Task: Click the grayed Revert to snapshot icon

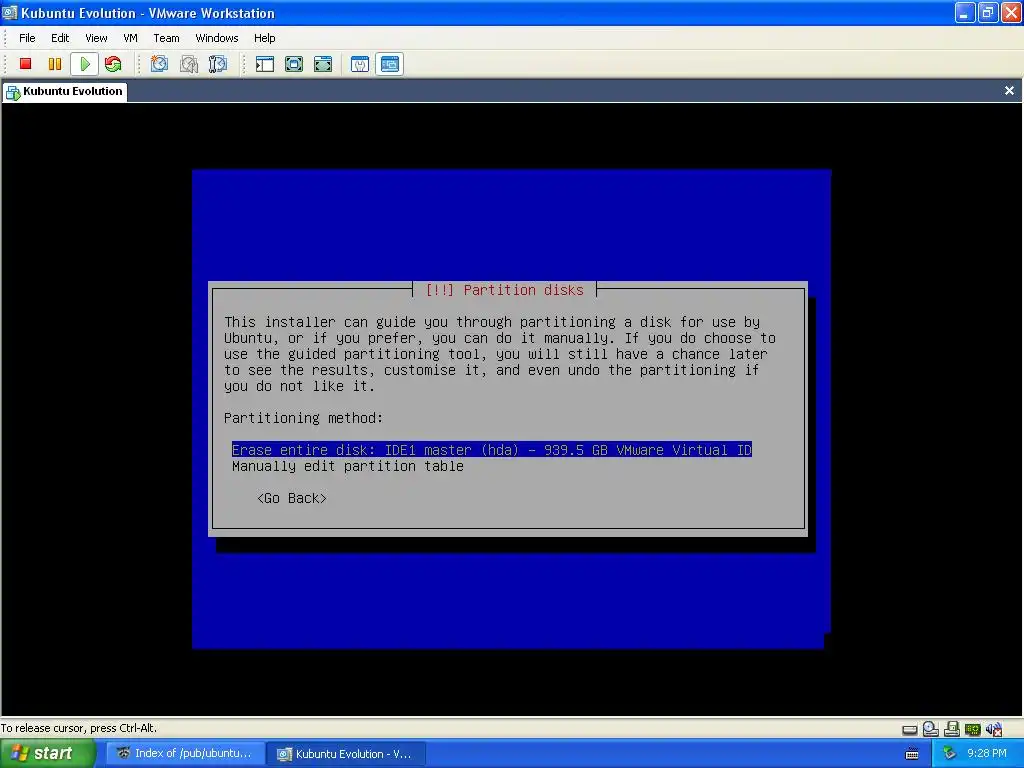Action: point(189,64)
